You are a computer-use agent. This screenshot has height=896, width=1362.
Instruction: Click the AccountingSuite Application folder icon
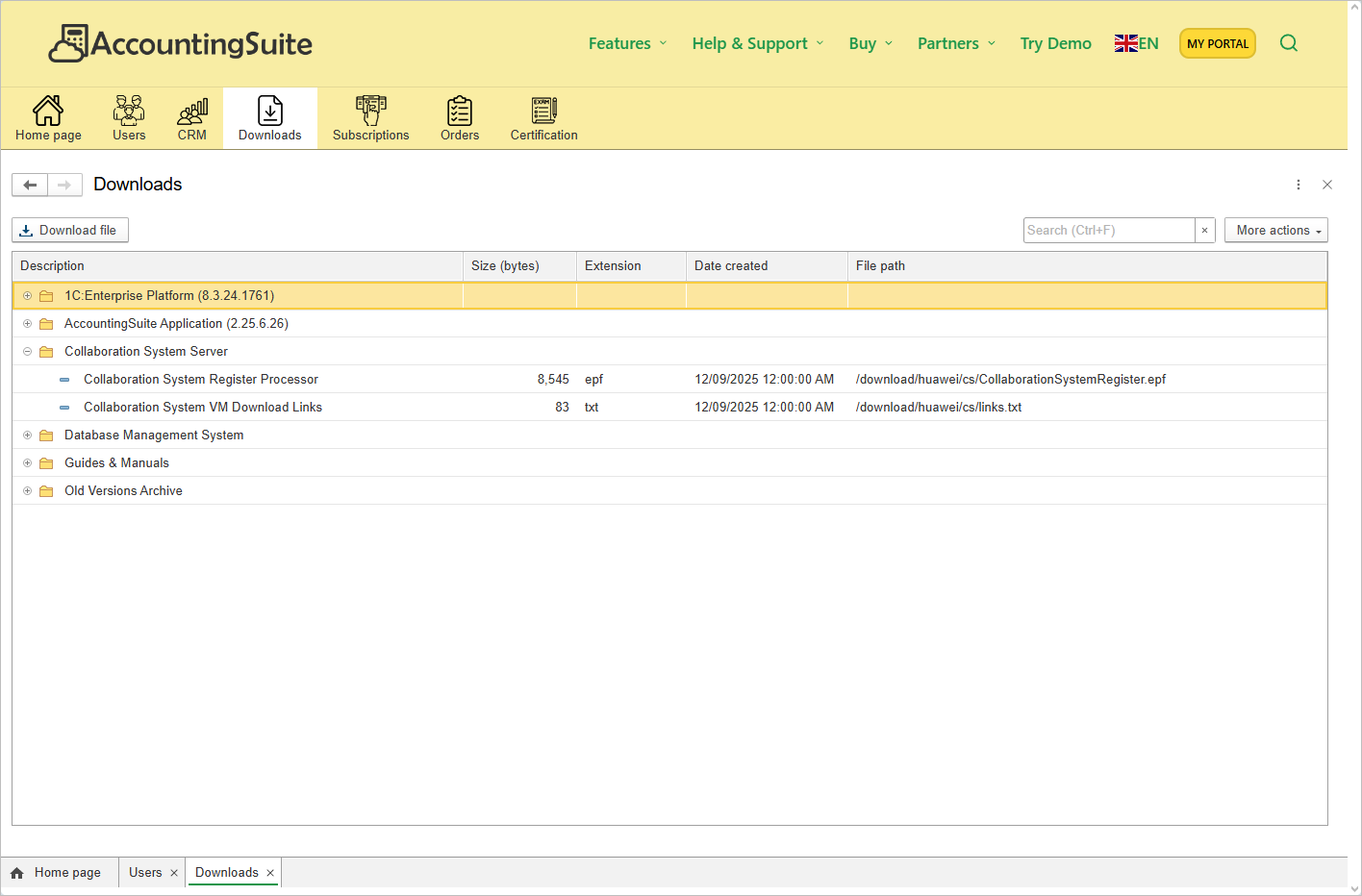pos(46,324)
